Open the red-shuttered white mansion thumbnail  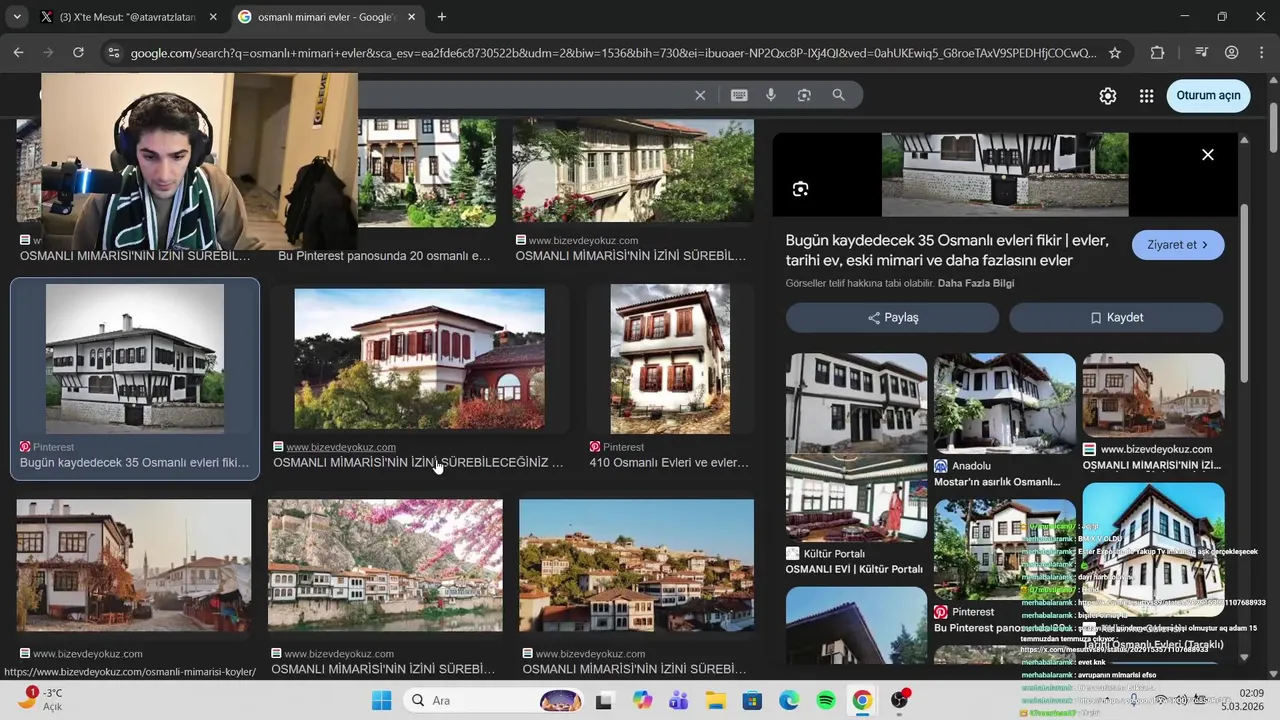419,359
